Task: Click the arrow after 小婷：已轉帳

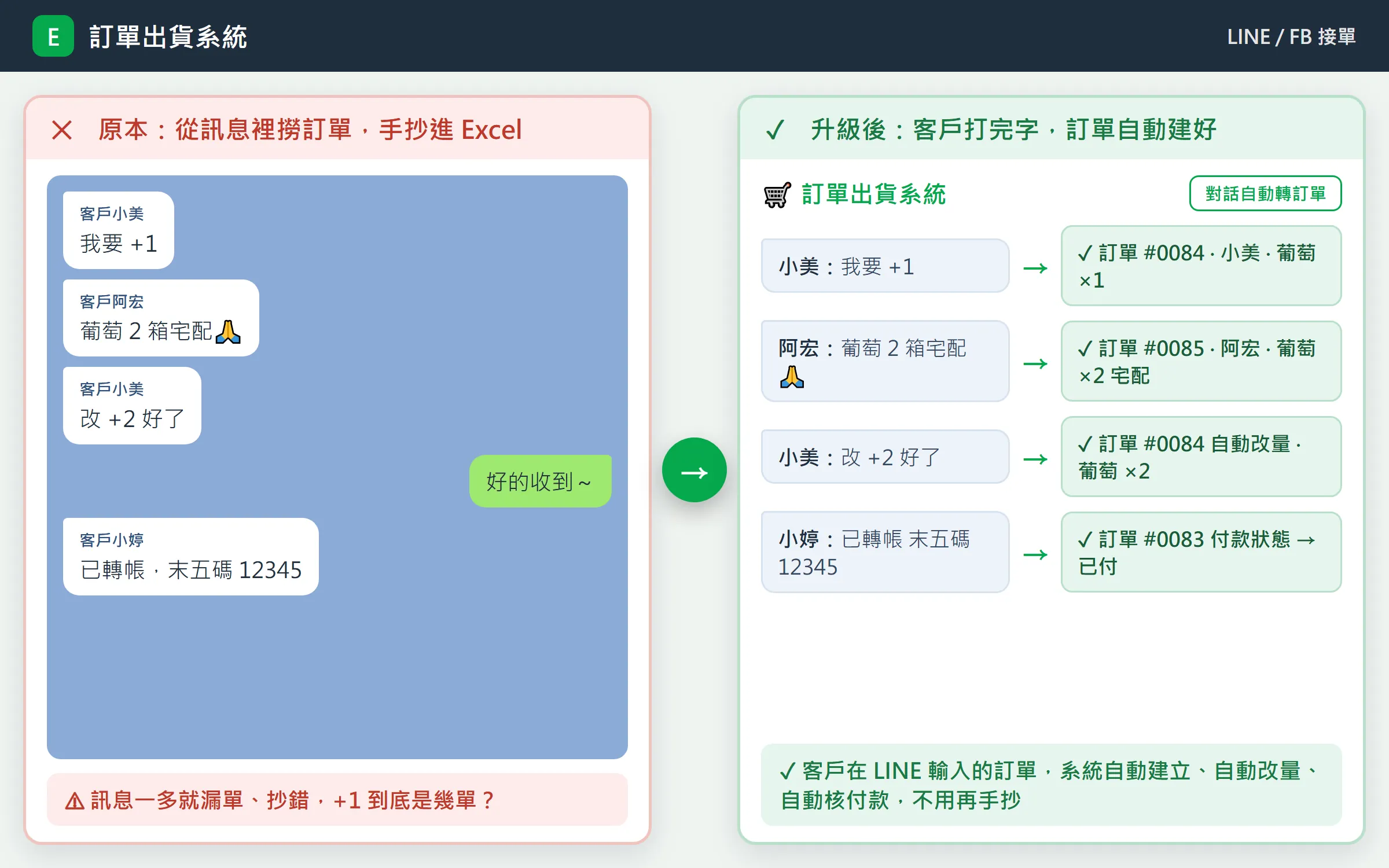Action: point(1035,554)
